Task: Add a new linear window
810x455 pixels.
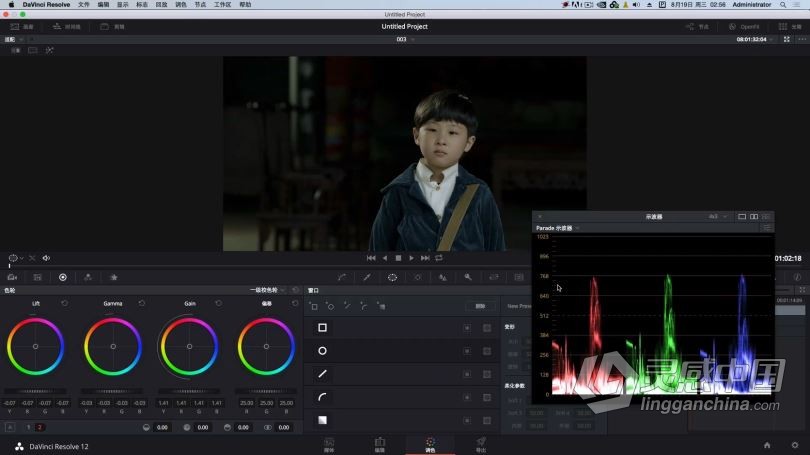Action: [x=314, y=306]
